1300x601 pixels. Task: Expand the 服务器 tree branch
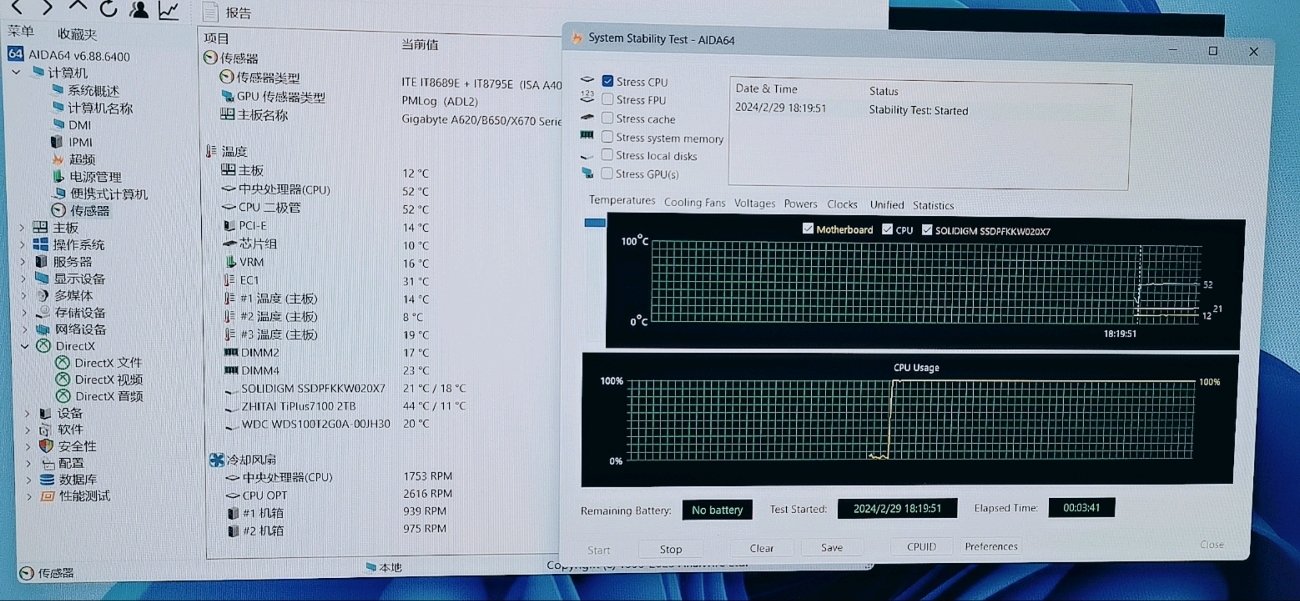tap(23, 261)
